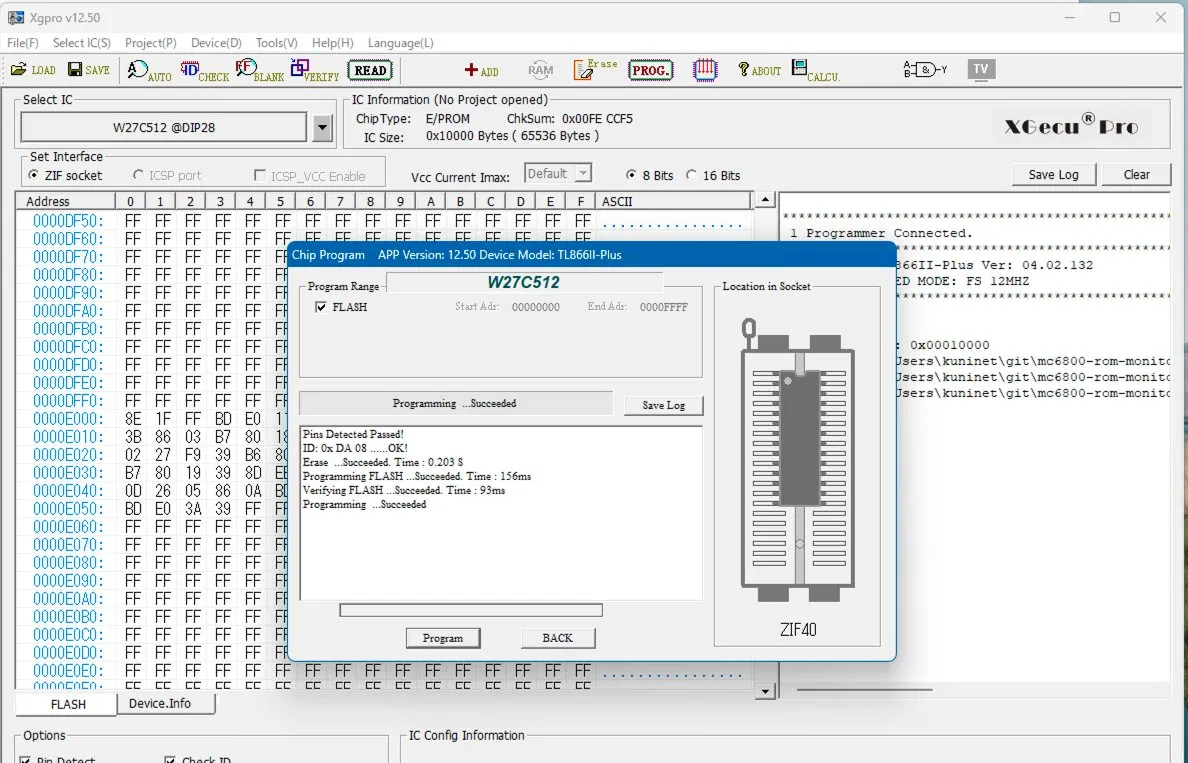Click address row 0000E000:
The width and height of the screenshot is (1188, 763).
pos(68,418)
